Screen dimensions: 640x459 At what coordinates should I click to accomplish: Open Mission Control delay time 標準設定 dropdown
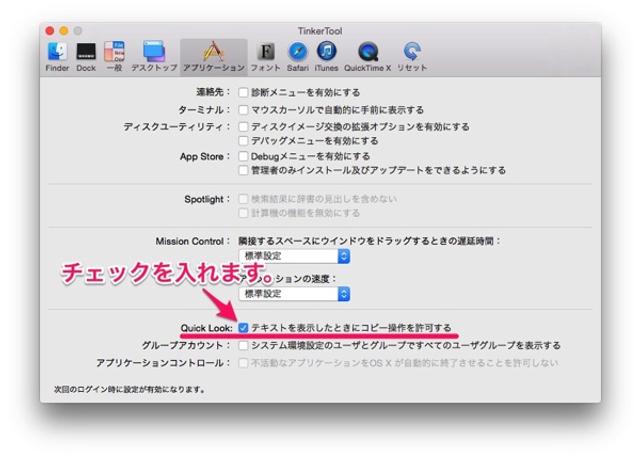(294, 256)
